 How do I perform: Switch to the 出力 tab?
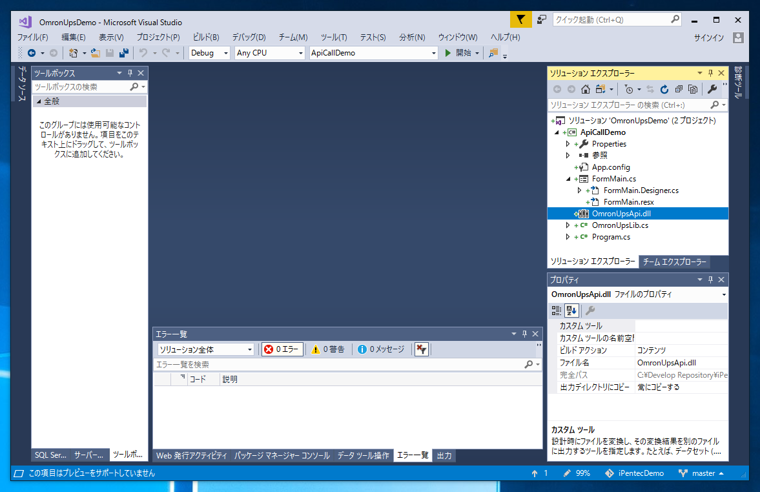(x=444, y=456)
